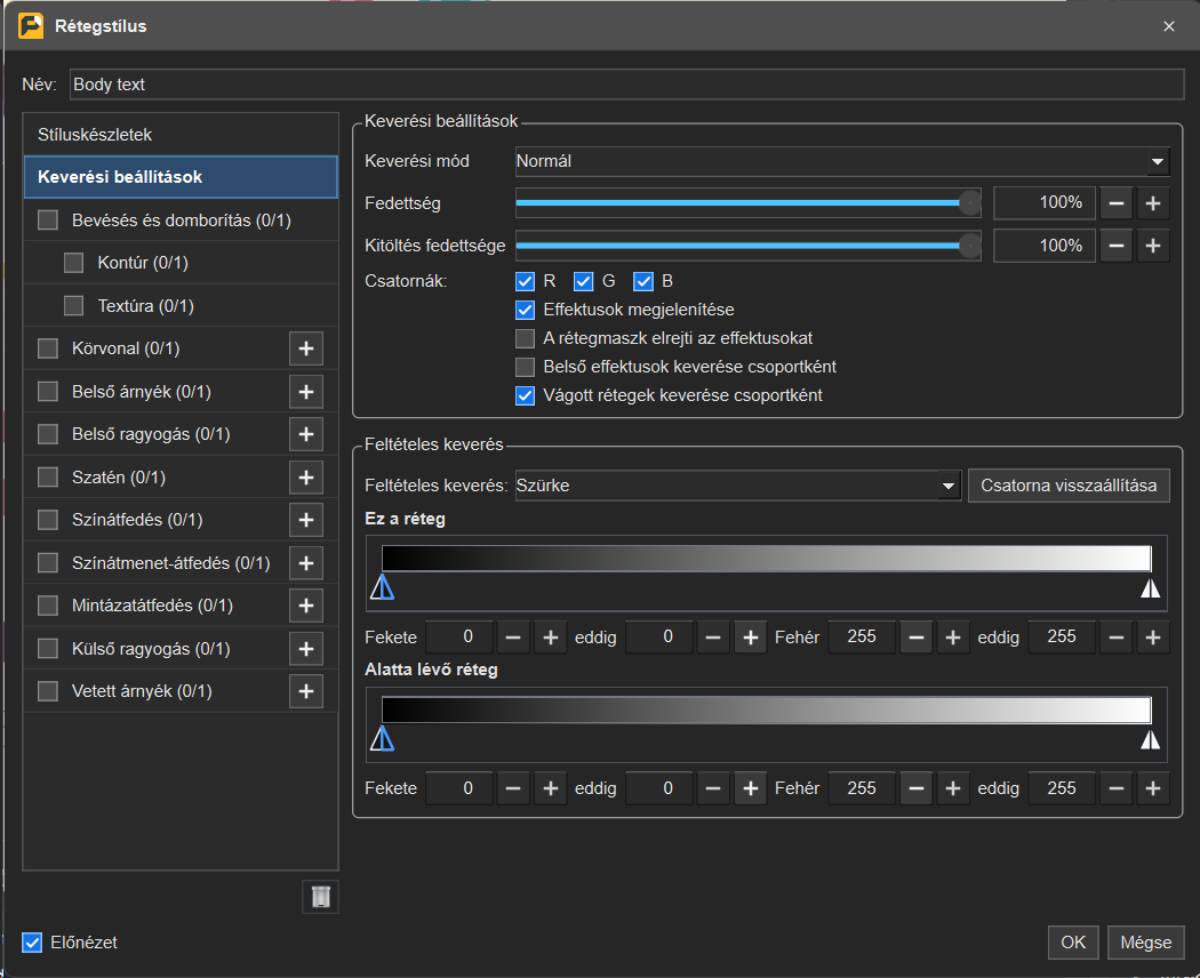Click the white triangle handle under Alatta lévő réteg
The width and height of the screenshot is (1200, 978).
1151,740
